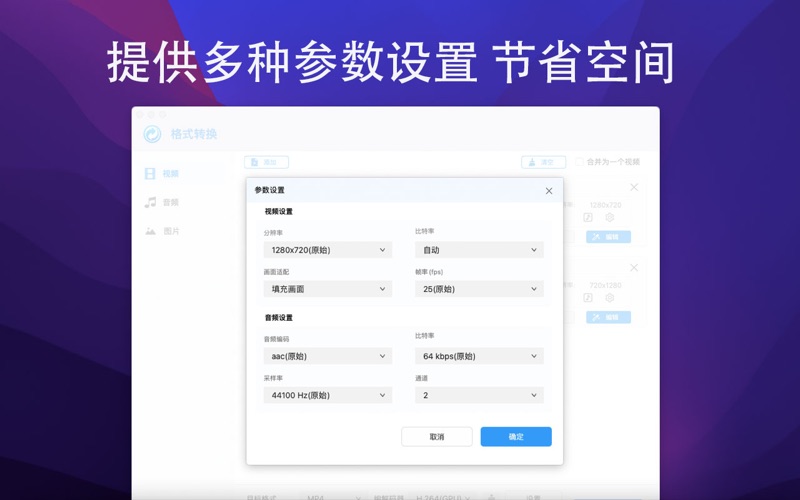Open gear settings on the 720x1280 card
This screenshot has width=800, height=500.
[610, 297]
